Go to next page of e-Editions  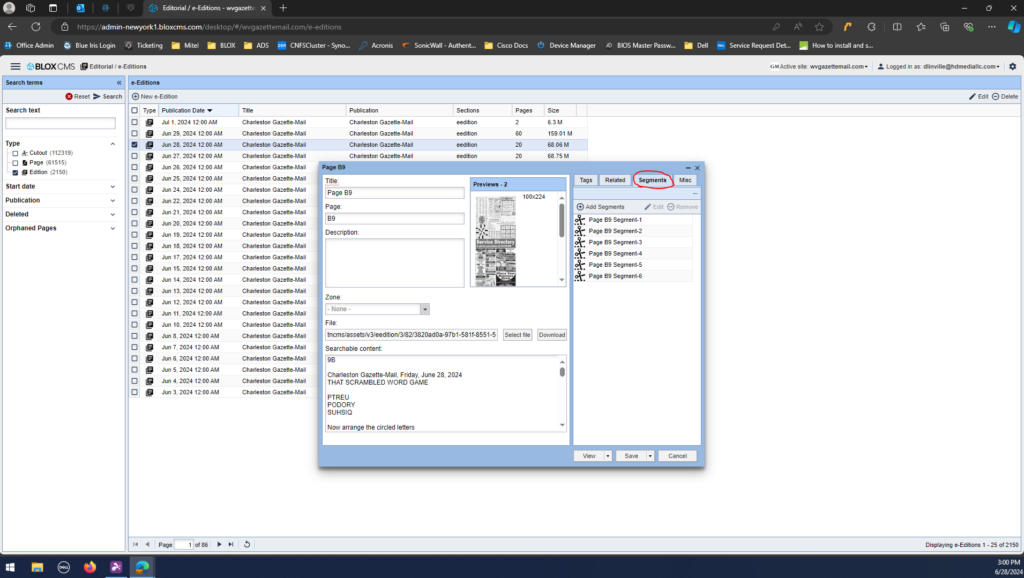(220, 544)
